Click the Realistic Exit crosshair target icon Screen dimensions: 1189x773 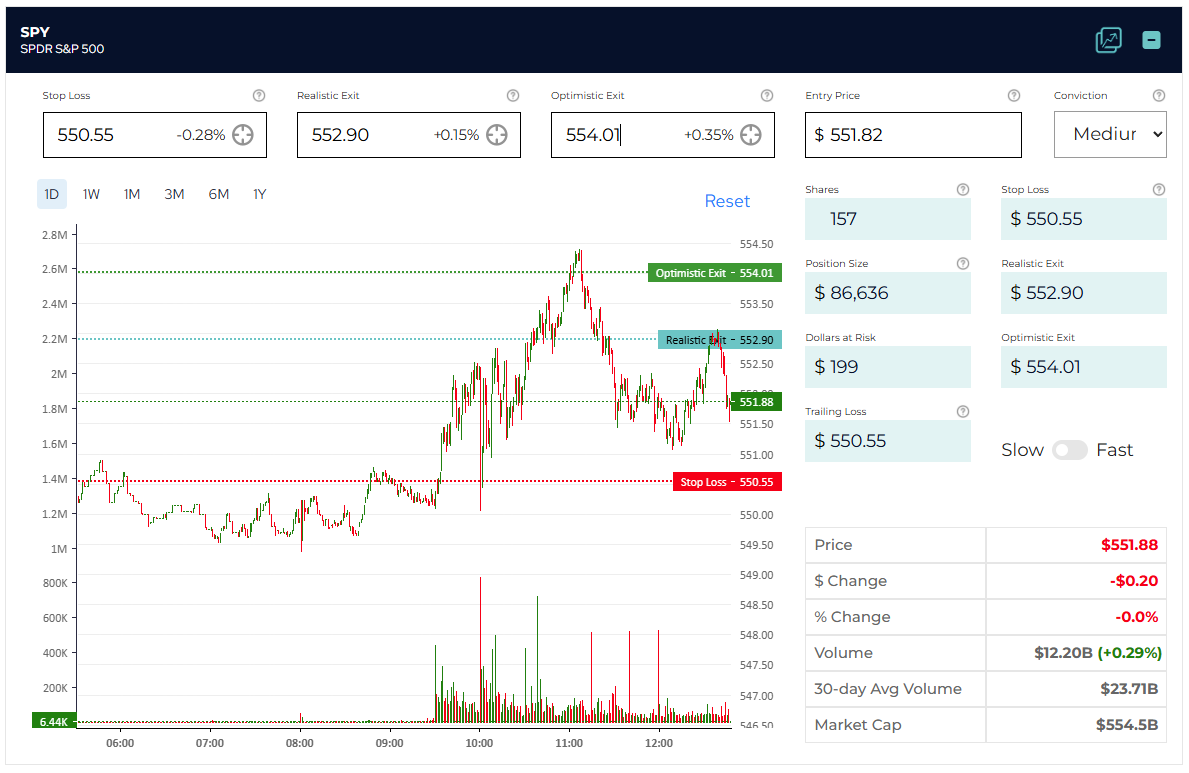[x=497, y=135]
